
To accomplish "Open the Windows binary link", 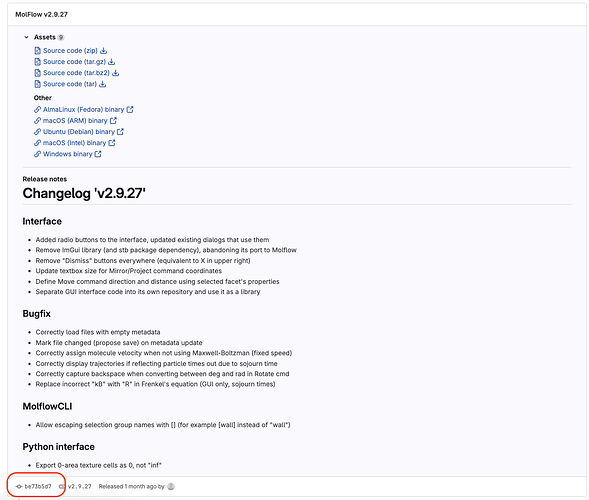I will pos(68,154).
